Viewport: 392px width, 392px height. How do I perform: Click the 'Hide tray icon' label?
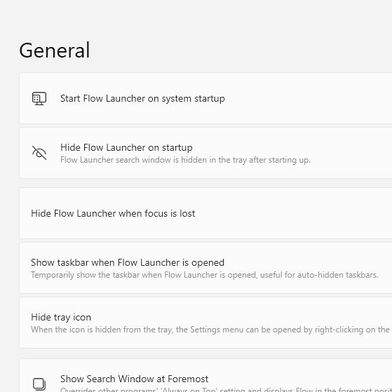61,317
